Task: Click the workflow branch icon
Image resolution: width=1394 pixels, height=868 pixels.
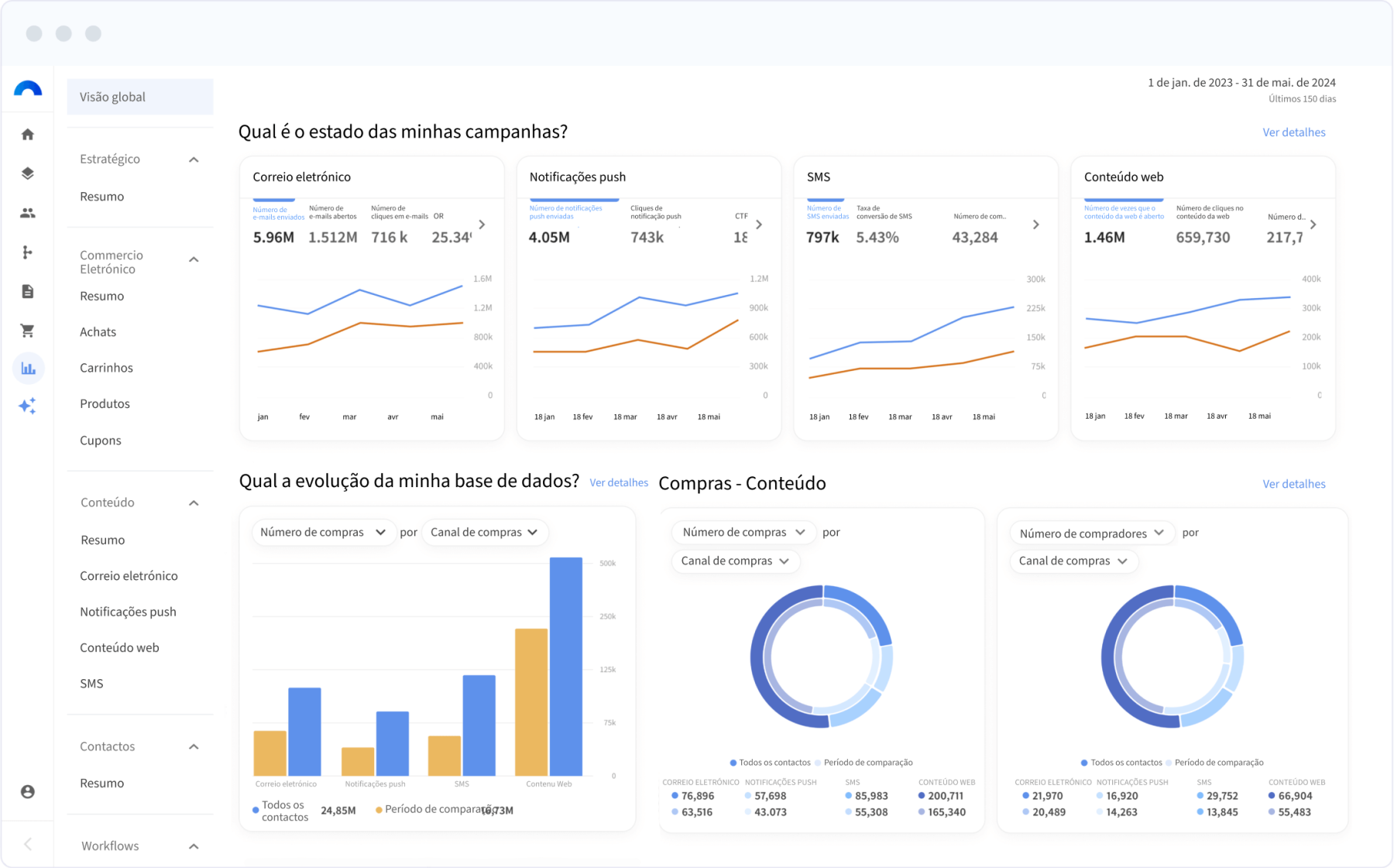Action: (28, 252)
